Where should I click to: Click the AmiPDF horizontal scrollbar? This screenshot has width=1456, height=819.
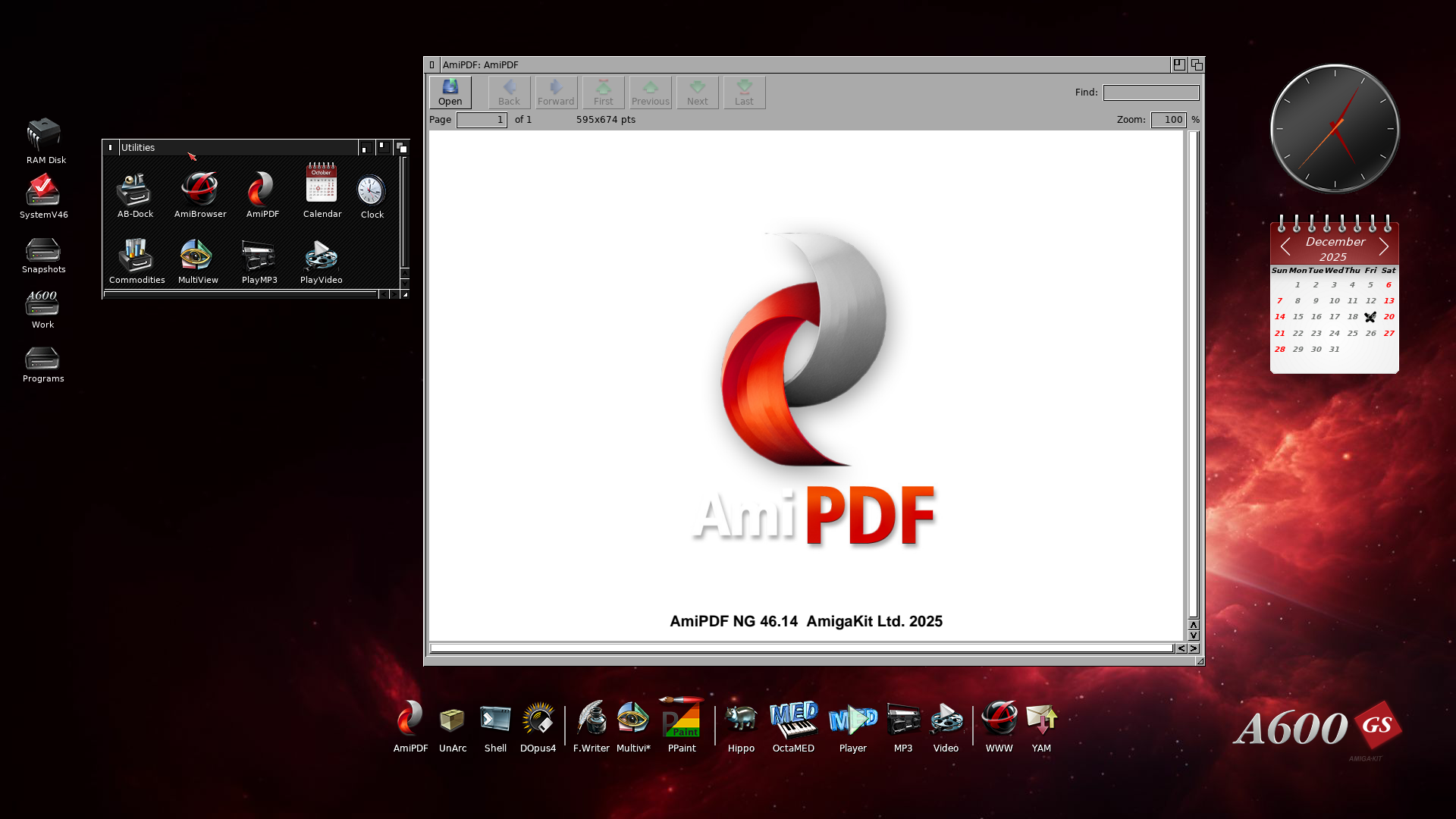(x=801, y=648)
